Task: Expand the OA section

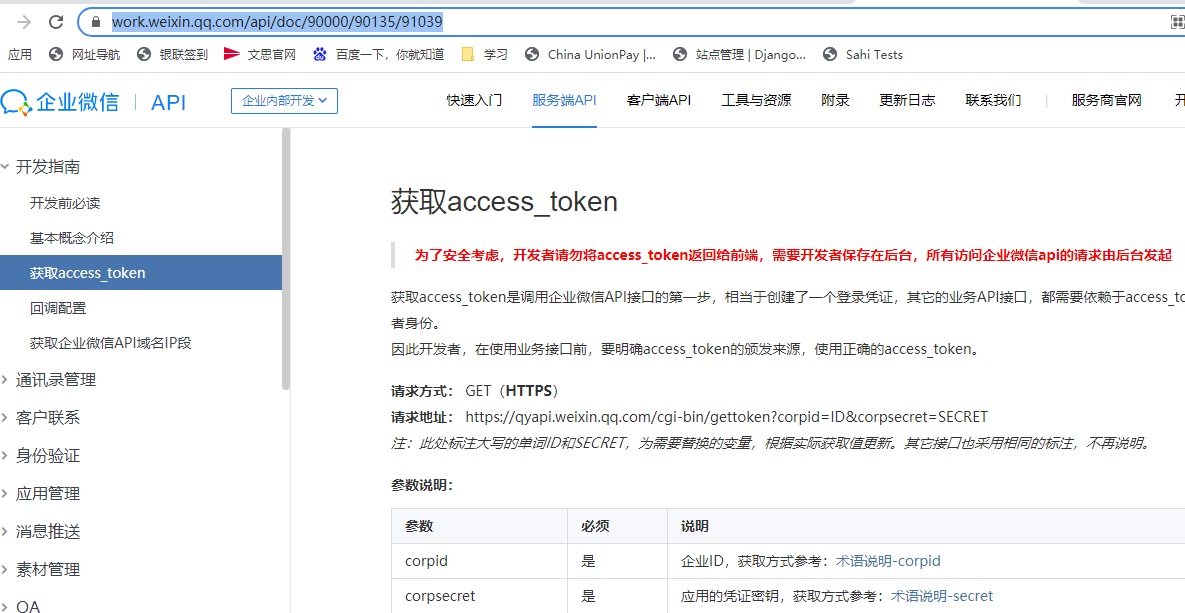Action: [x=21, y=605]
